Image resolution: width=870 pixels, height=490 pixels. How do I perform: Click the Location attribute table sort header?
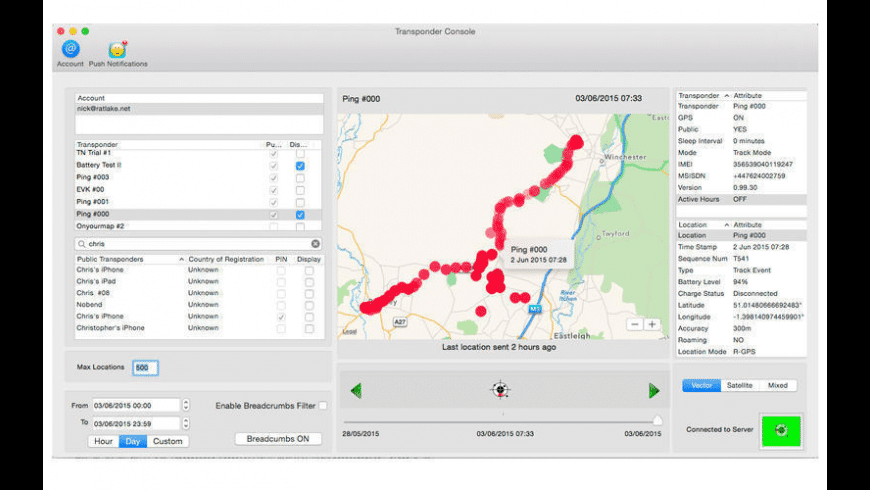click(703, 225)
